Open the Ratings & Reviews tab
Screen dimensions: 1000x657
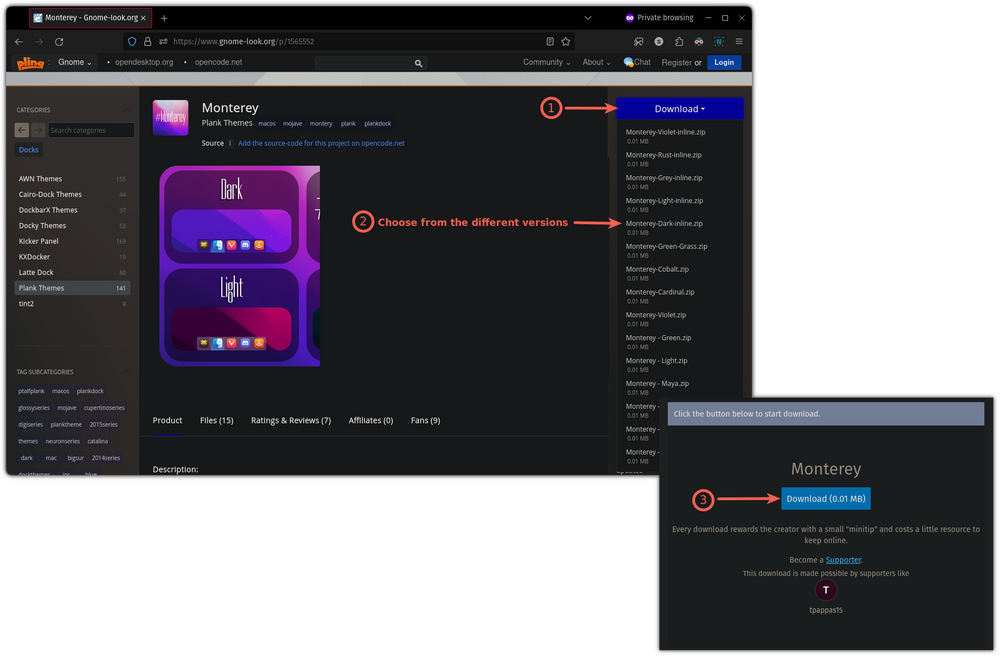[291, 420]
